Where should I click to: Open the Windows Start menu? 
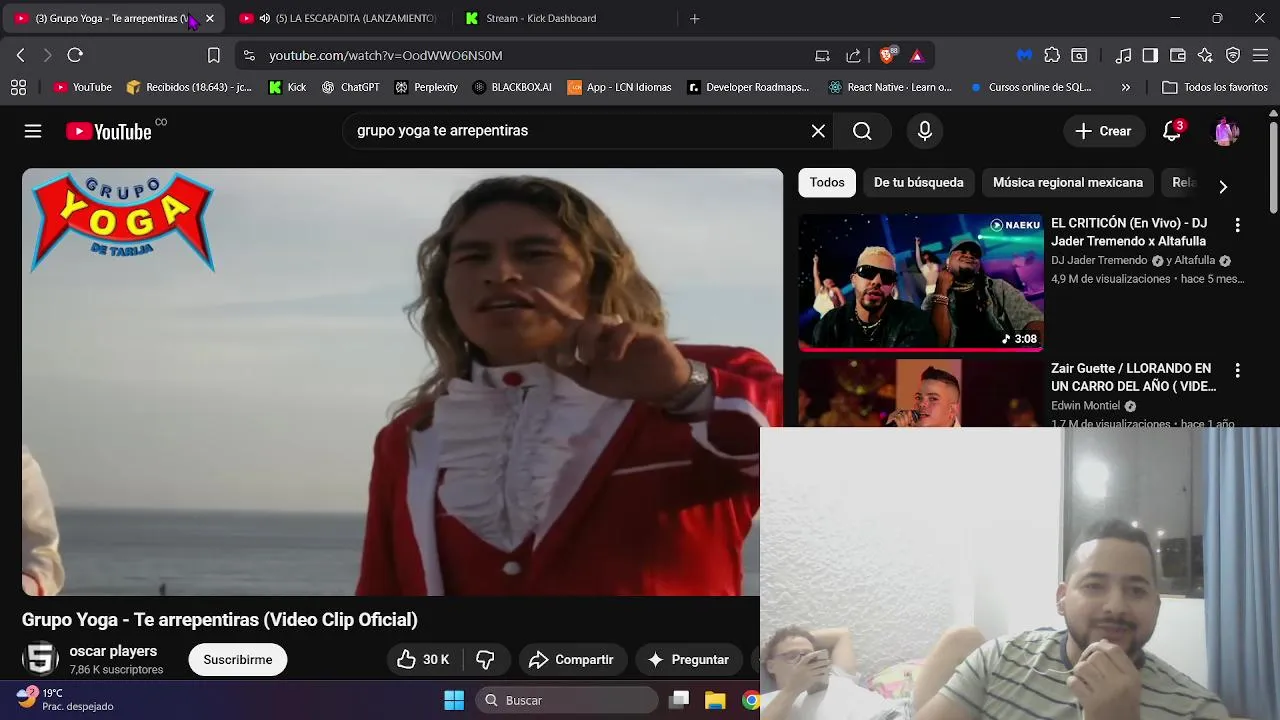click(x=454, y=700)
